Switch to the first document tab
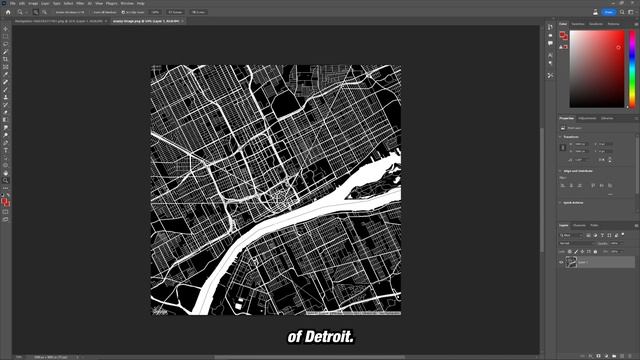 tap(60, 21)
